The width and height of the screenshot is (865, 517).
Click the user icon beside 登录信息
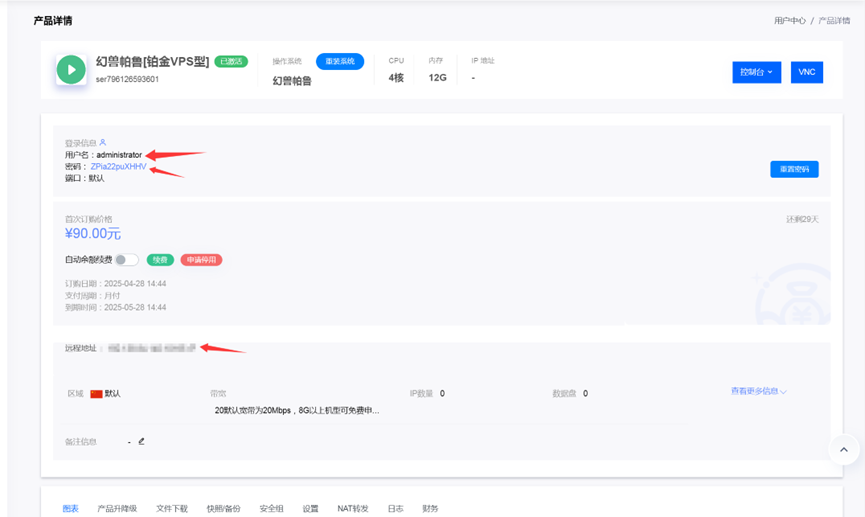pyautogui.click(x=103, y=142)
